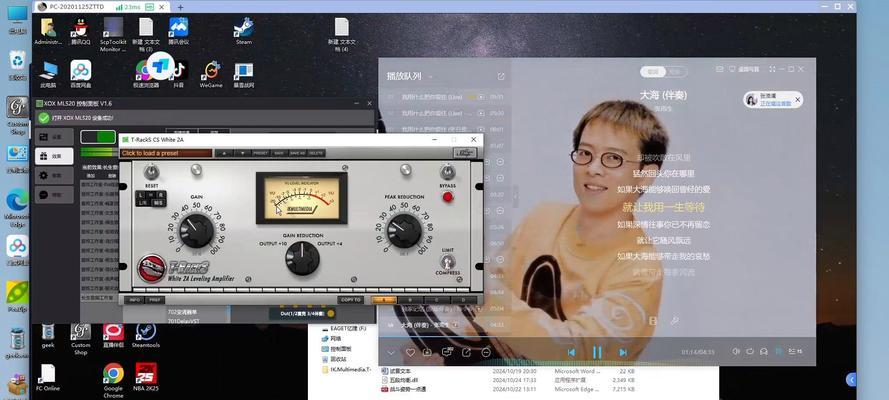Open the 百度网盘 desktop shortcut
This screenshot has height=400, width=889.
coord(81,75)
